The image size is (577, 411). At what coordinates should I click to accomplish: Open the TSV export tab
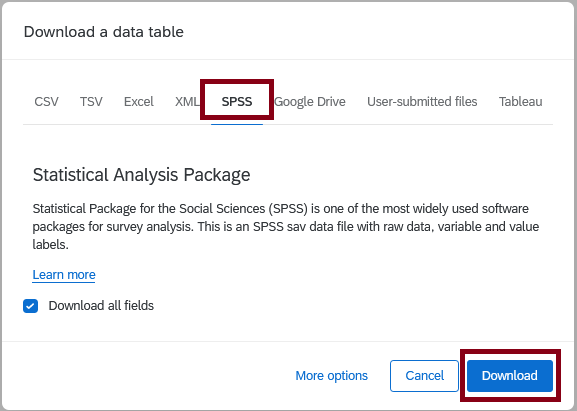click(x=91, y=102)
